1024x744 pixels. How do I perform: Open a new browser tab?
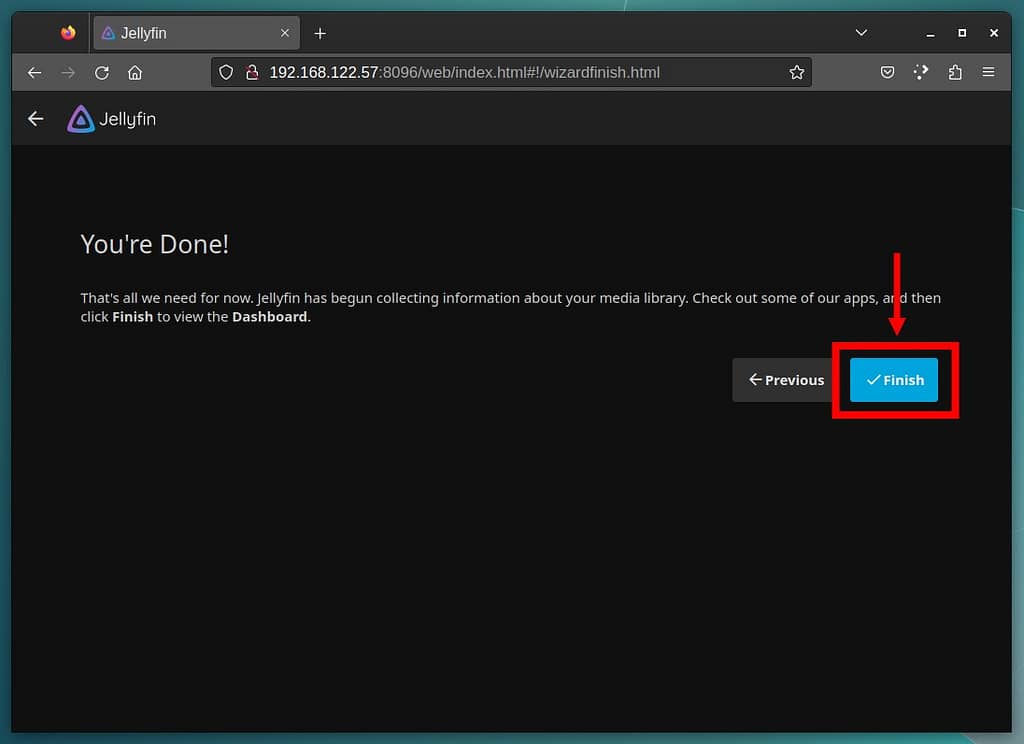point(320,33)
